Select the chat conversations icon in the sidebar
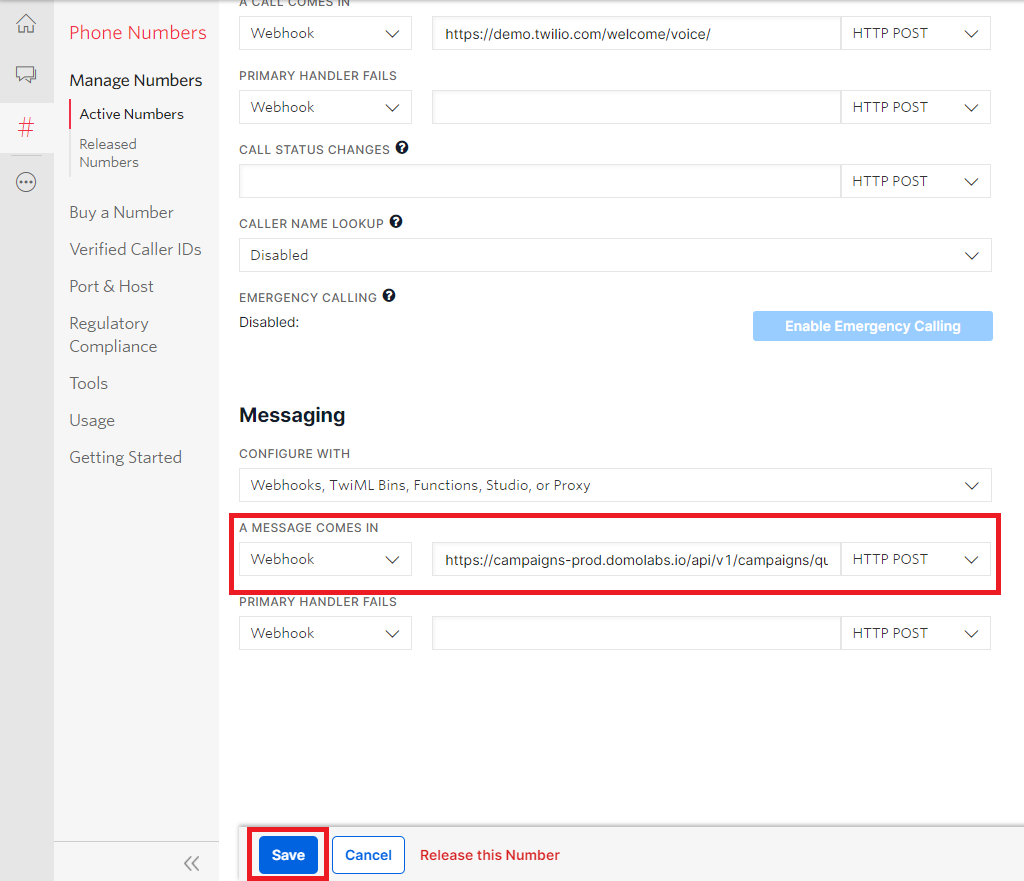The height and width of the screenshot is (881, 1024). (27, 74)
